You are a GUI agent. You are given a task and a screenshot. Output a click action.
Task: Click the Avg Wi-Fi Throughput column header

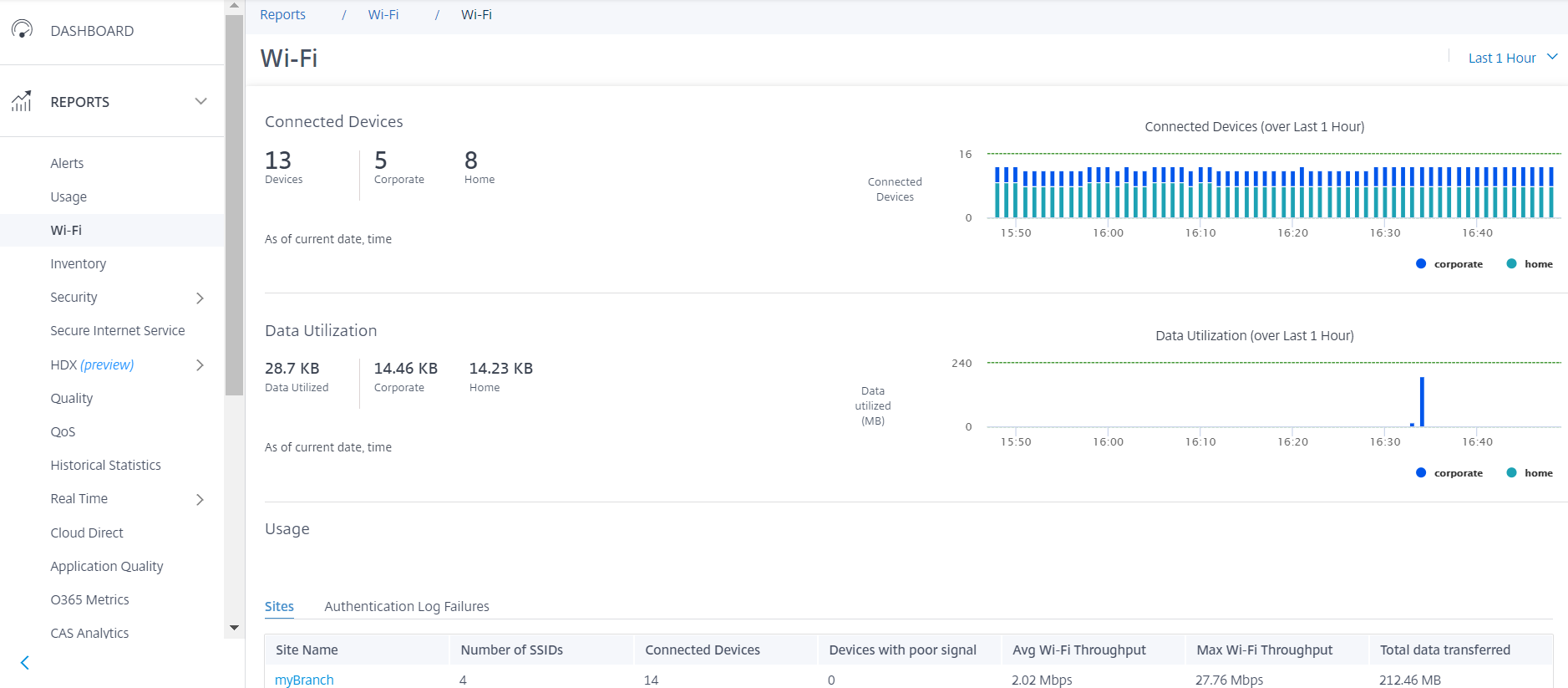pos(1094,650)
